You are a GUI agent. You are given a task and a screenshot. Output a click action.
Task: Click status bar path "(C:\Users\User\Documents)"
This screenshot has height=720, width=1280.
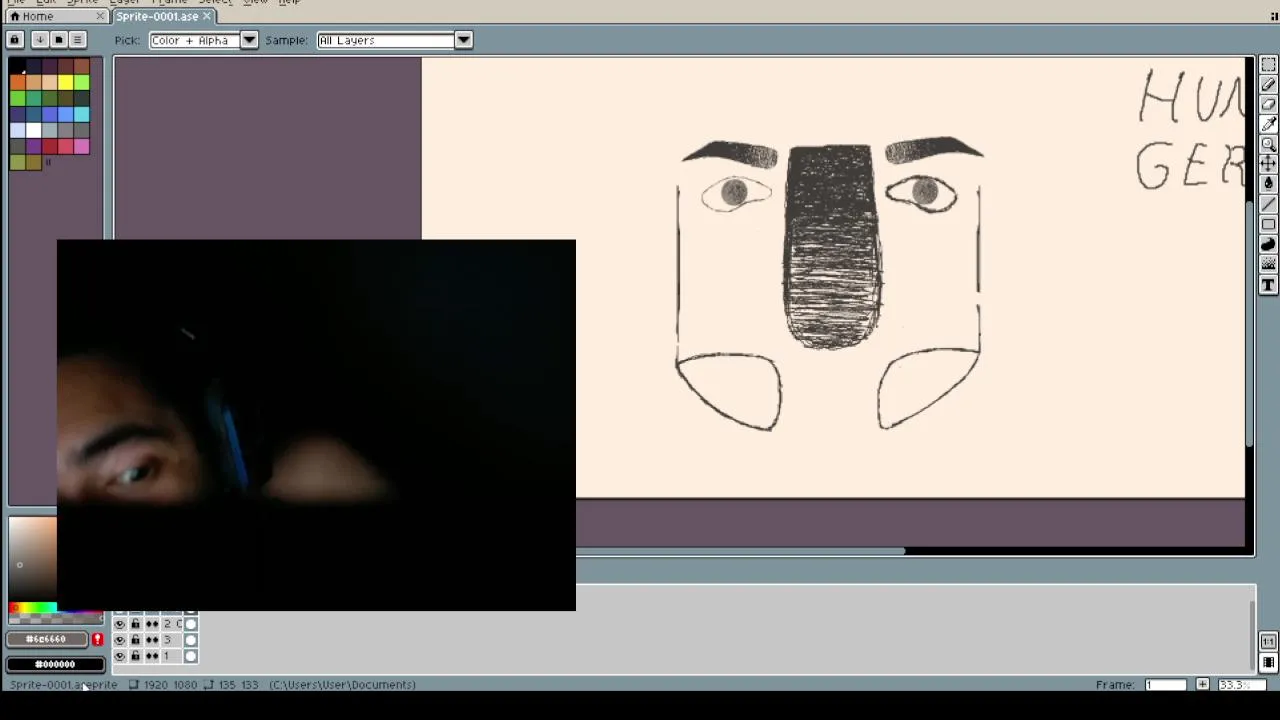(342, 685)
